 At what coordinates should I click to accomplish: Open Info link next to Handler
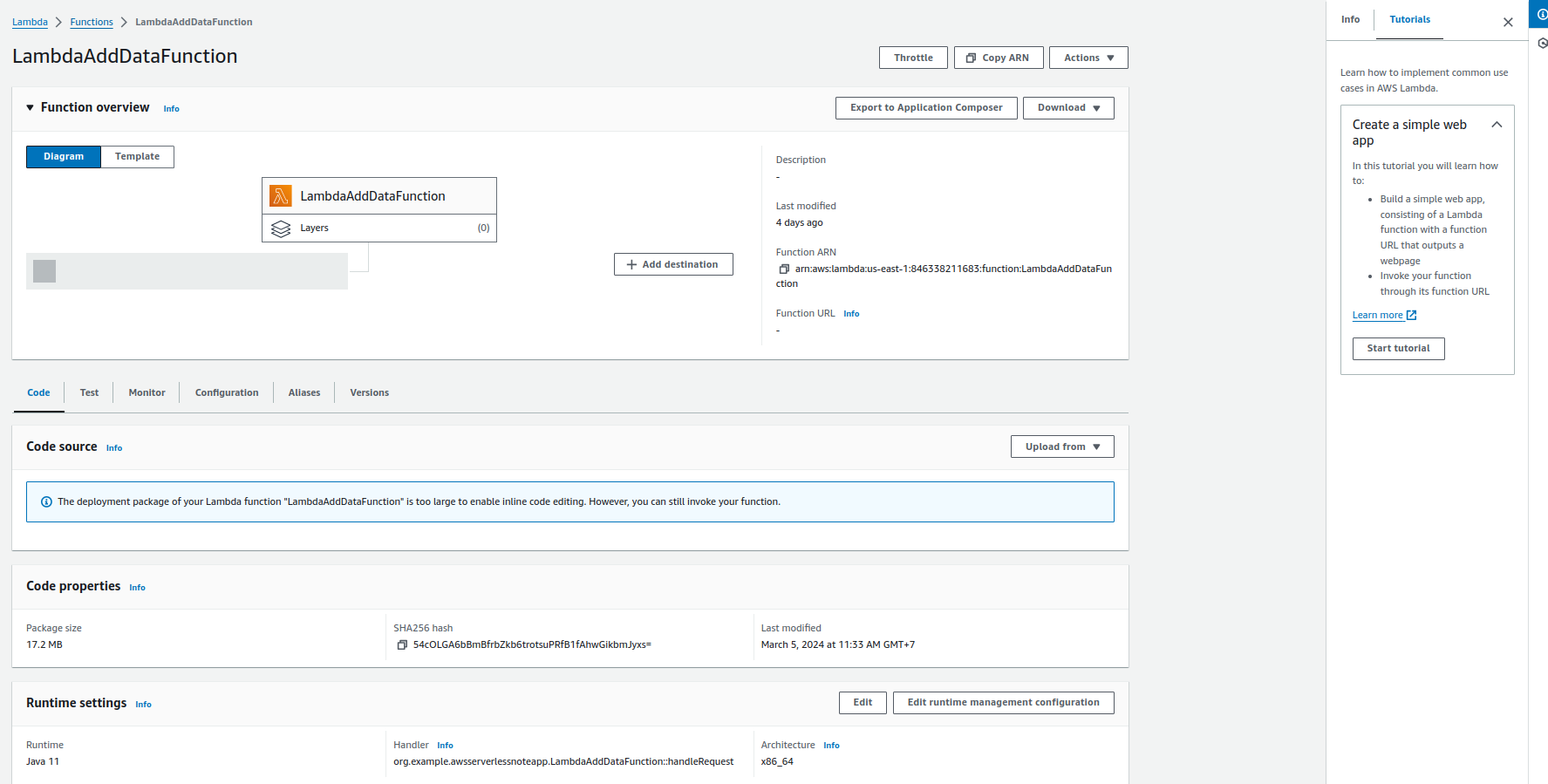445,746
